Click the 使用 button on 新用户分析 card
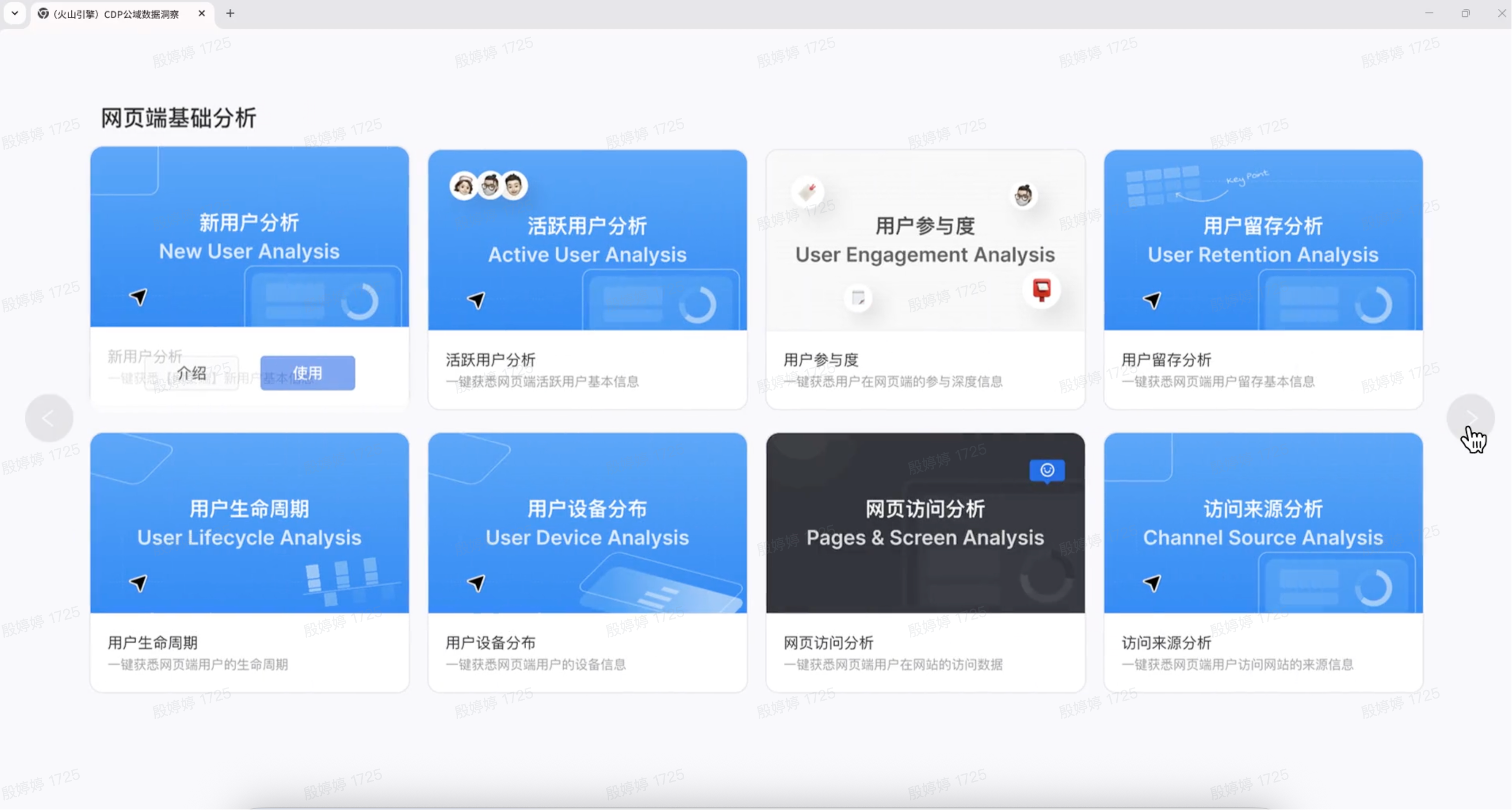The image size is (1512, 810). pyautogui.click(x=307, y=373)
